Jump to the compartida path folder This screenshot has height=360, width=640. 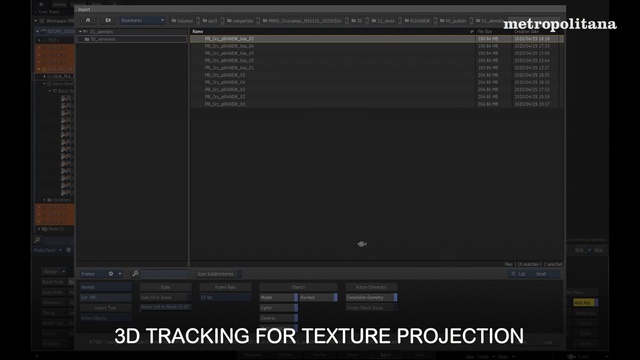click(240, 20)
